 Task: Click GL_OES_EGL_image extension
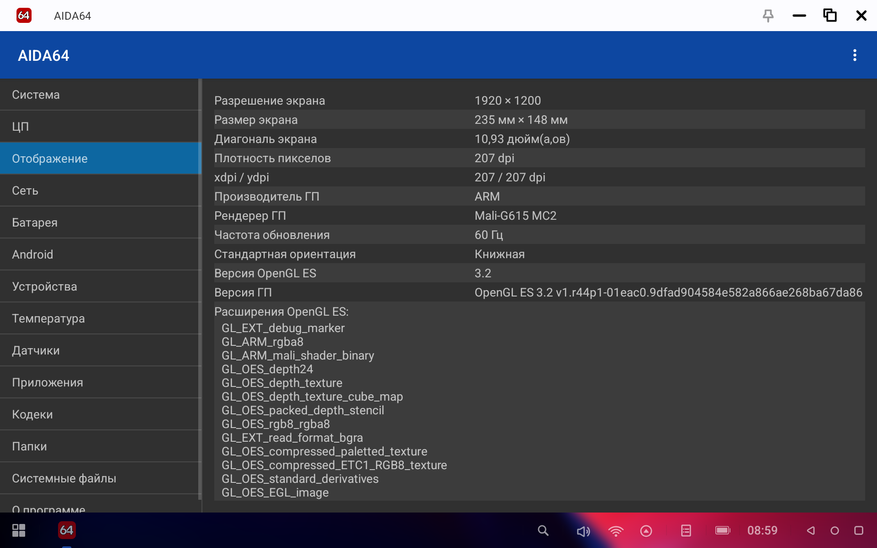[275, 493]
